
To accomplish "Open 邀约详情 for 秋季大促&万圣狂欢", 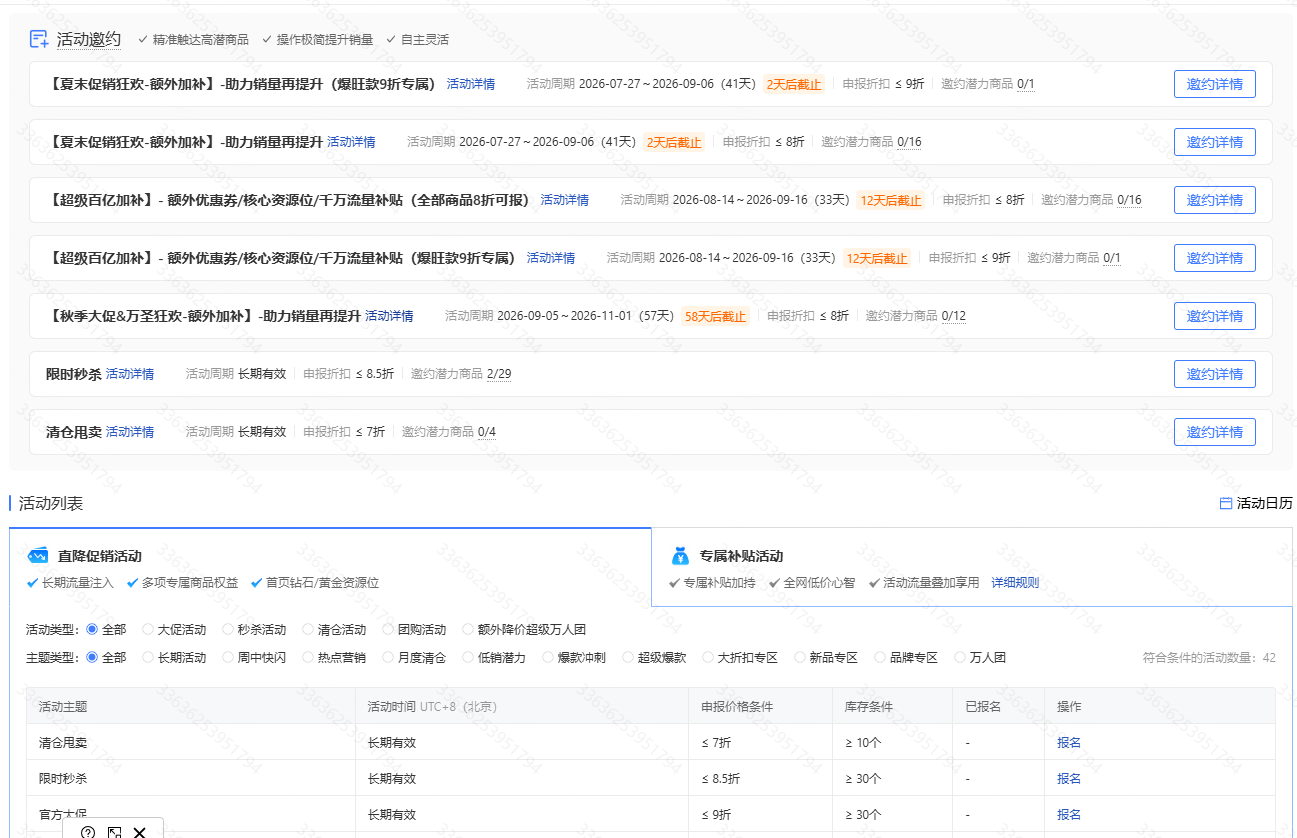I will tap(1214, 316).
